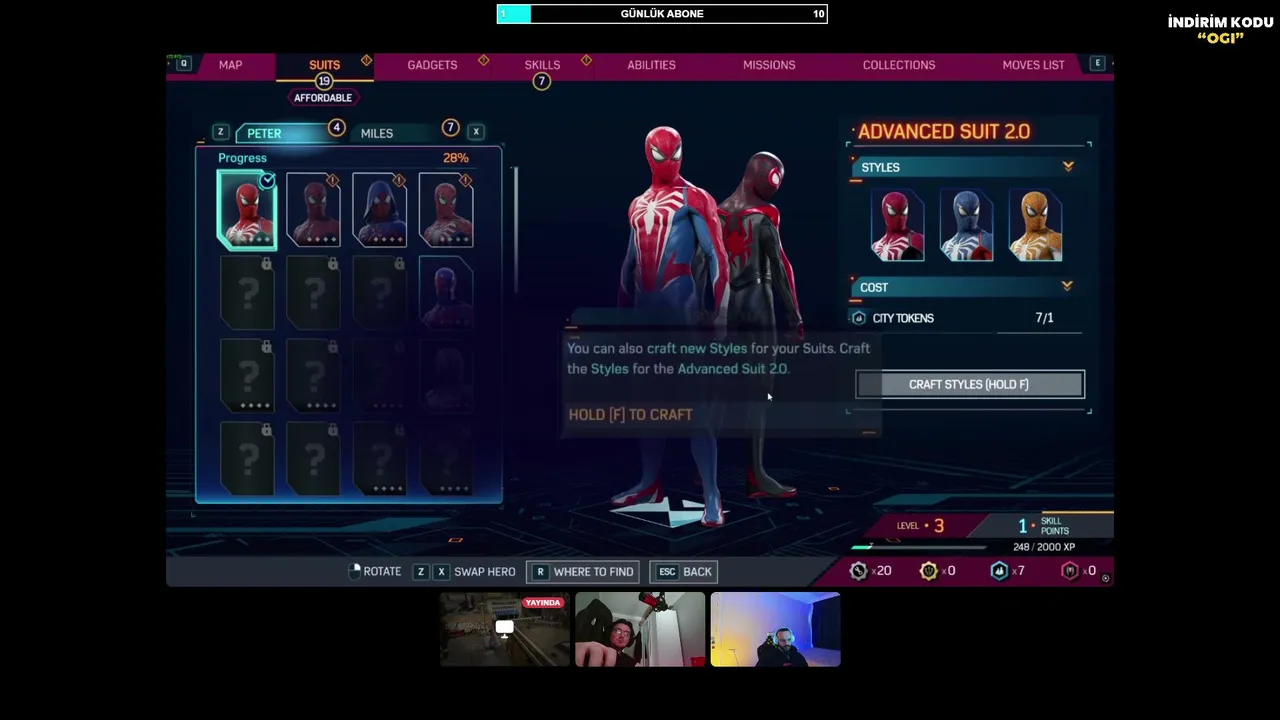The height and width of the screenshot is (720, 1280).
Task: Click the mouse icon beside ROTATE
Action: coord(354,571)
